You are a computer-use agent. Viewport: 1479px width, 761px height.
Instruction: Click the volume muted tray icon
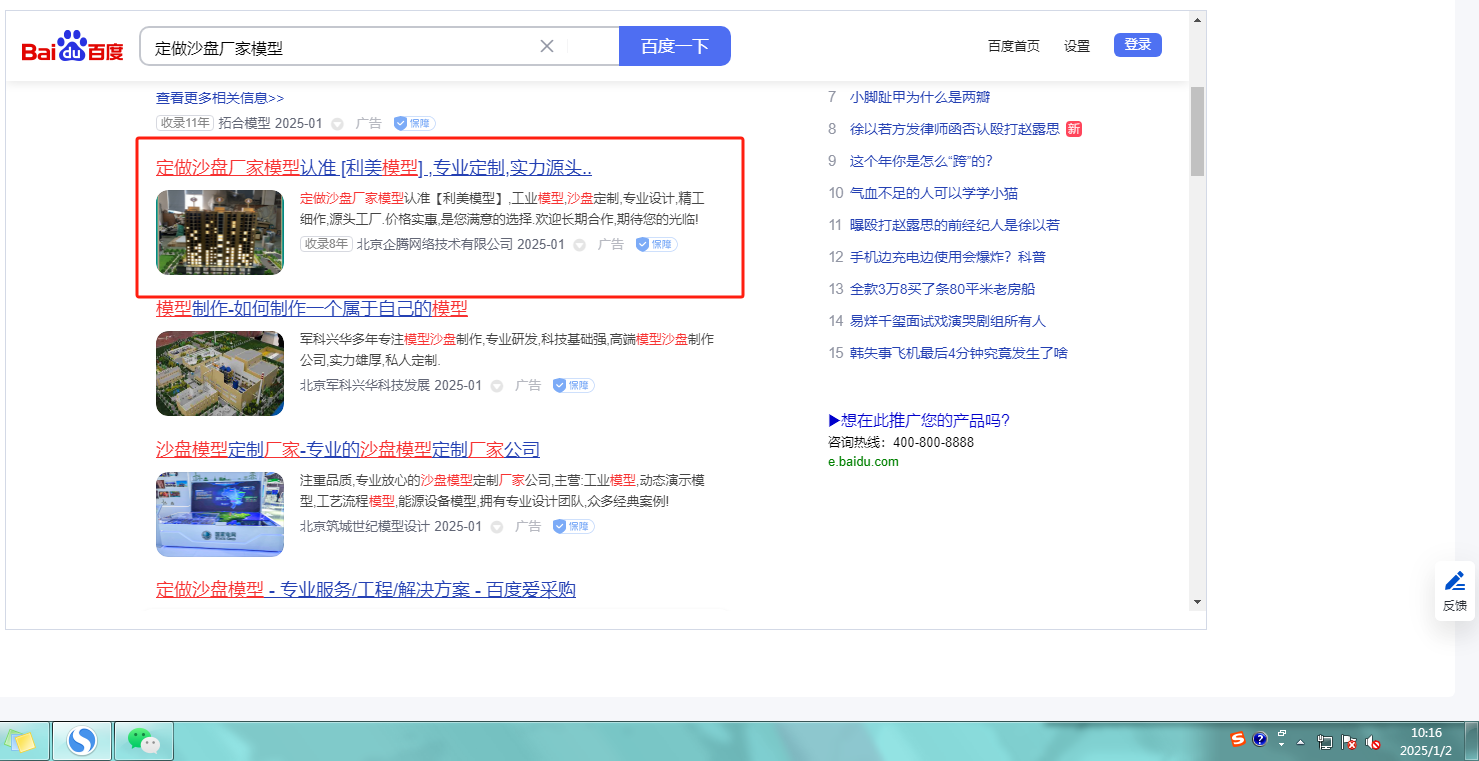(x=1373, y=742)
